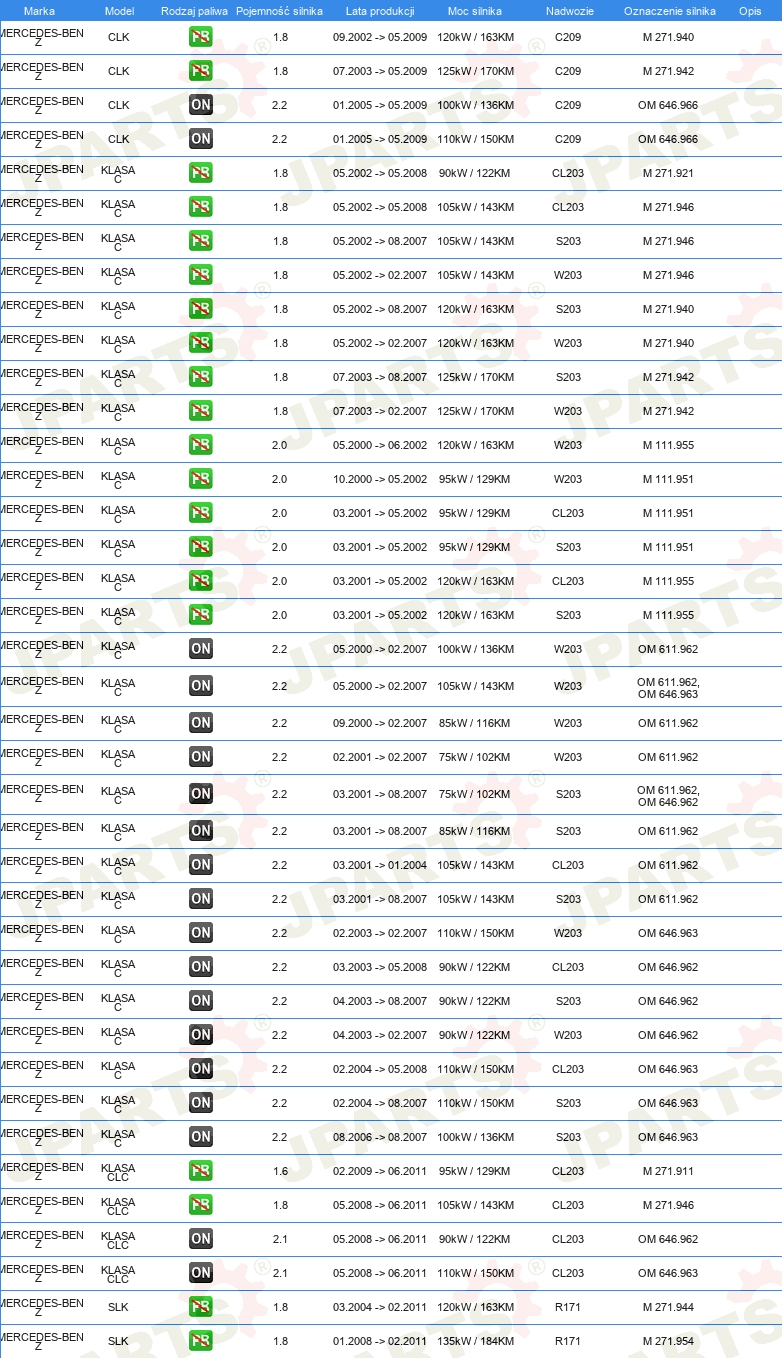The image size is (782, 1358).
Task: Click ON icon in the 09.2000 -> 02.2007 row
Action: coord(201,723)
